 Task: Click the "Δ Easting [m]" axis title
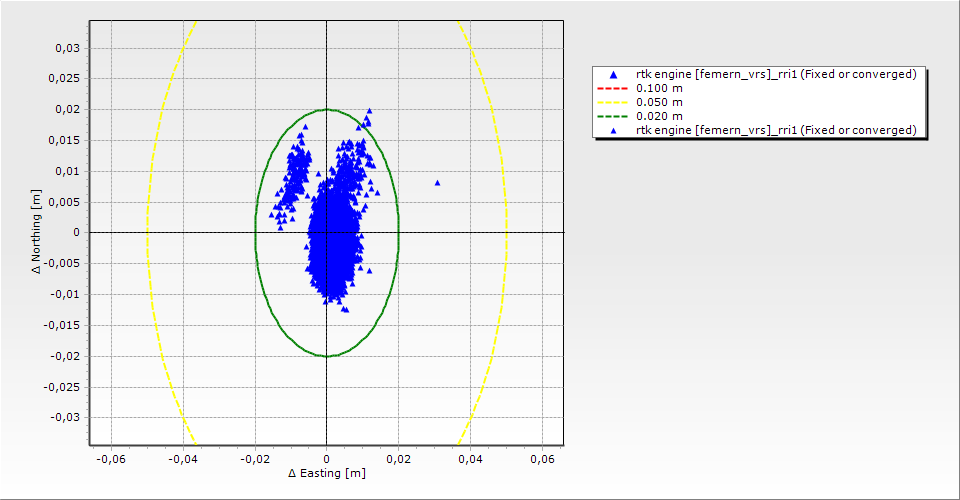point(326,473)
